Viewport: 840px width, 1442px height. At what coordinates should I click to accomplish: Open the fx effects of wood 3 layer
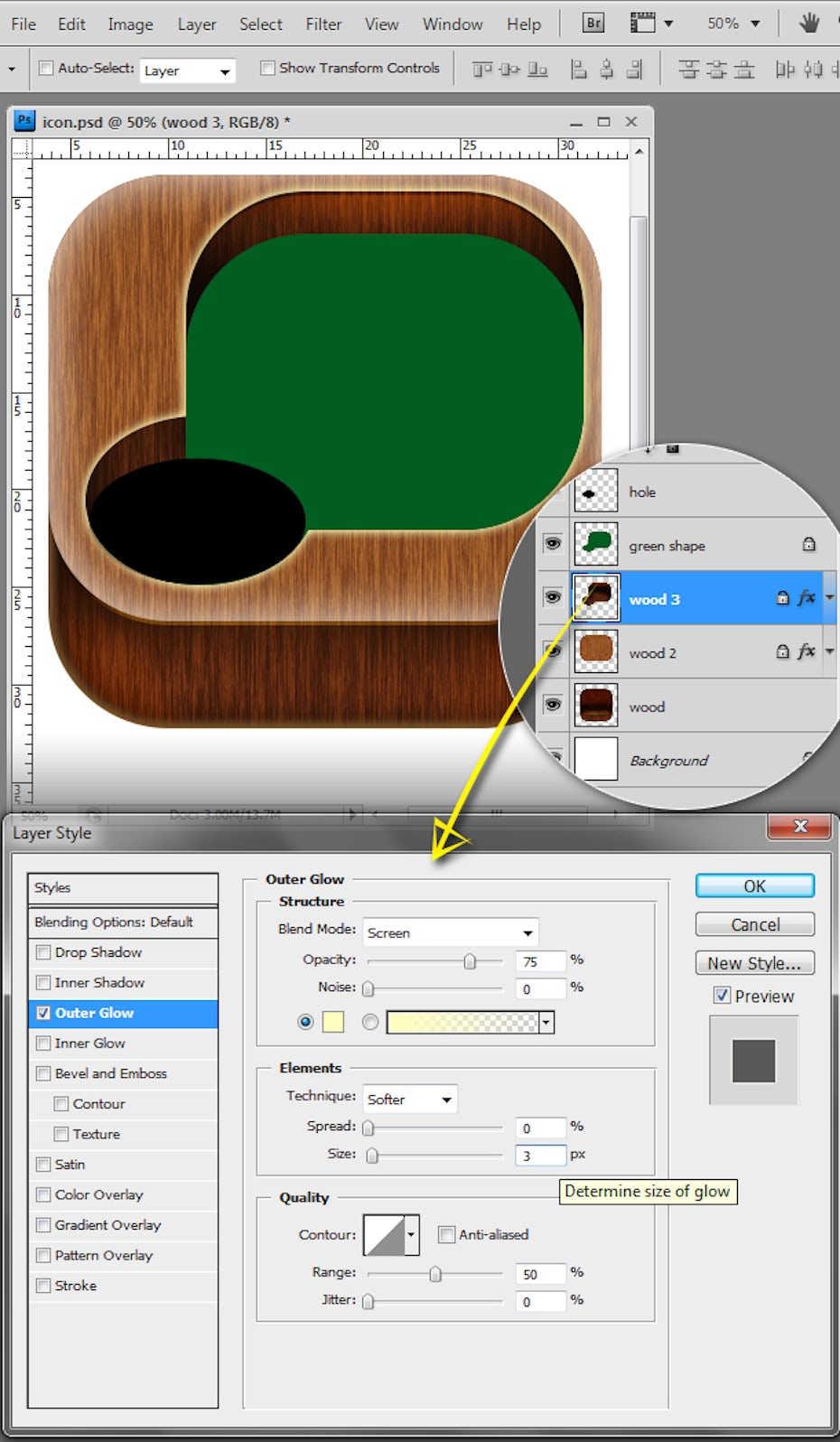click(807, 598)
